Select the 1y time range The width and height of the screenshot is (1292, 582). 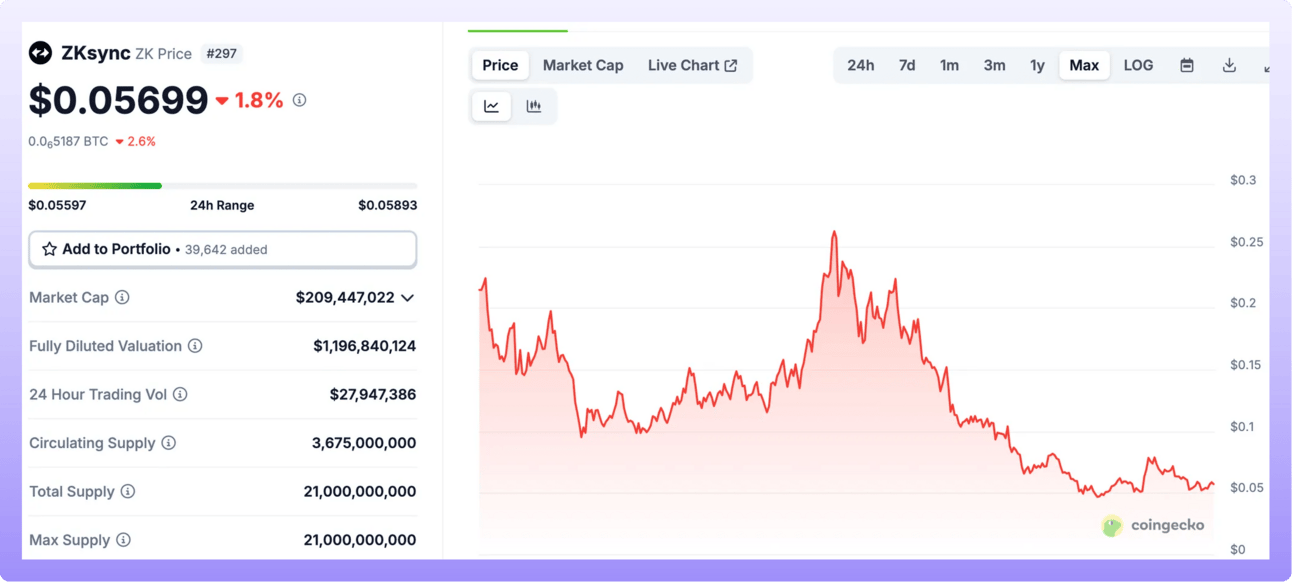[x=1038, y=65]
